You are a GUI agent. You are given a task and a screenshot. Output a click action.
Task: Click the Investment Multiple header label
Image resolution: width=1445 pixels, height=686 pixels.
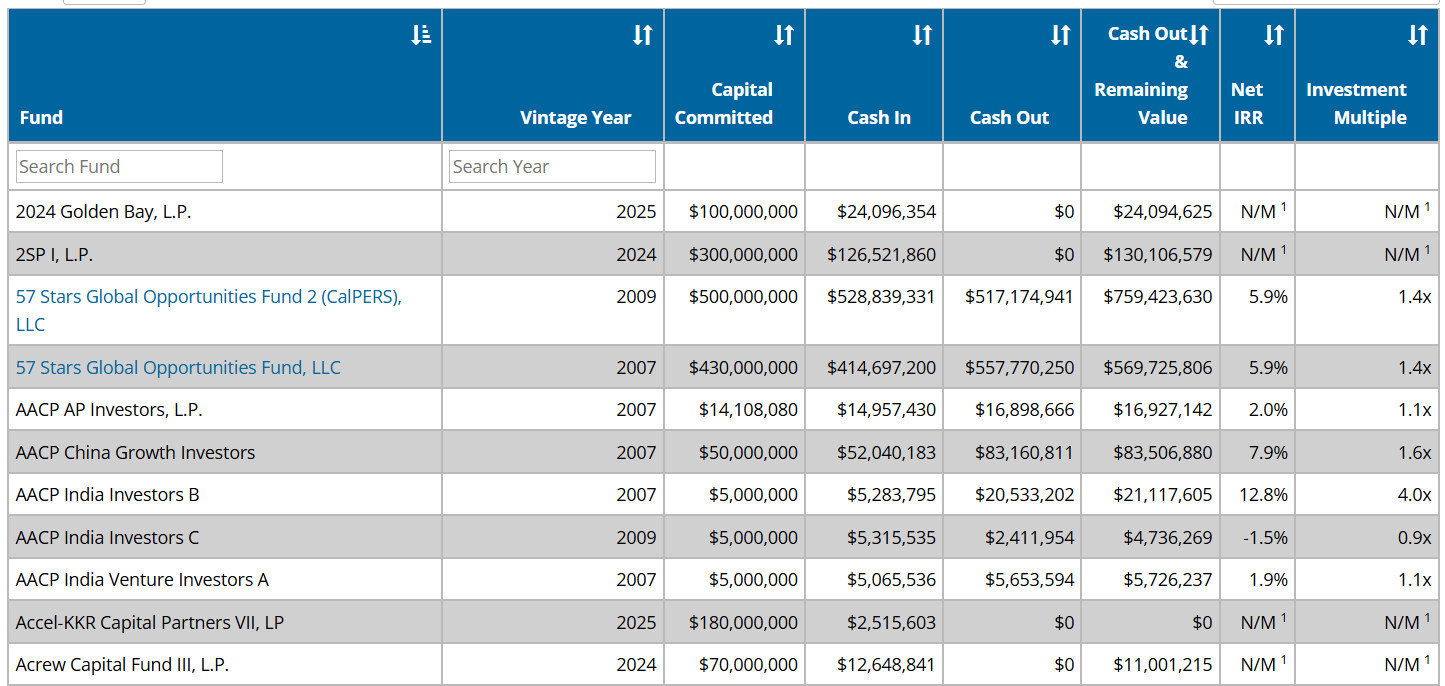1356,103
